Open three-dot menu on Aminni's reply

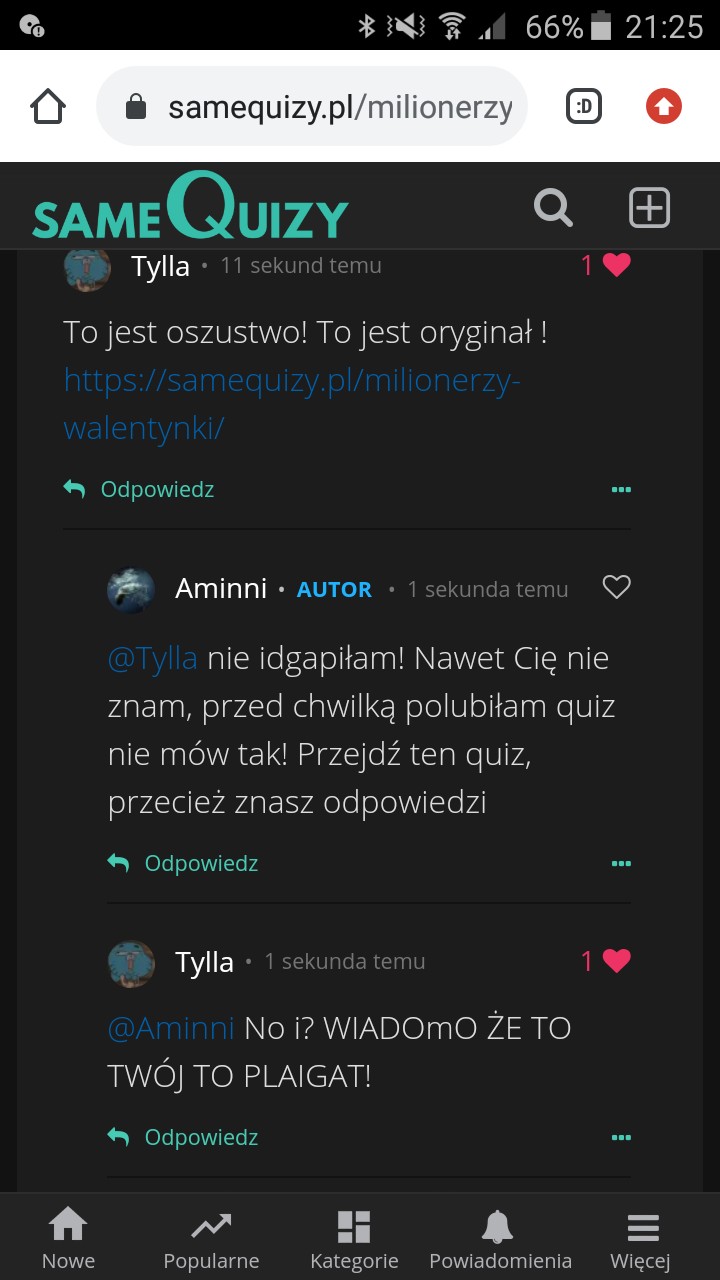(x=621, y=864)
